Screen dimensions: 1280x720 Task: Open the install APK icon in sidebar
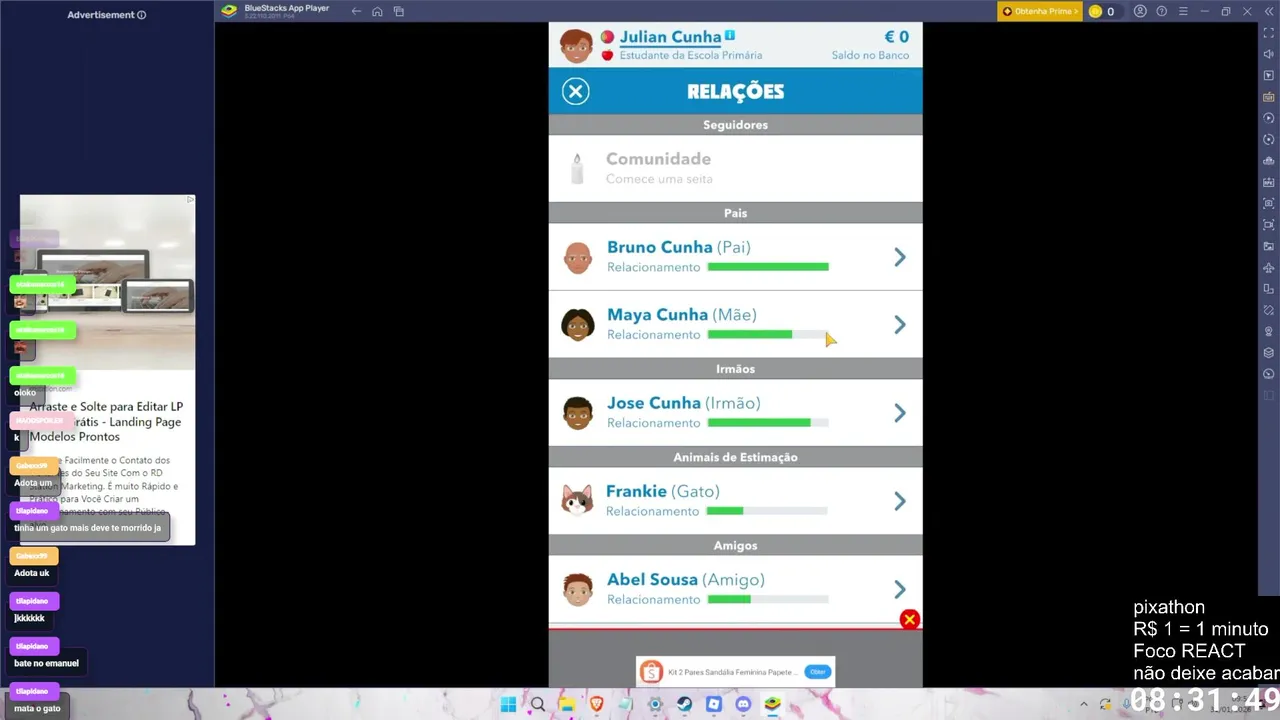click(x=1269, y=182)
